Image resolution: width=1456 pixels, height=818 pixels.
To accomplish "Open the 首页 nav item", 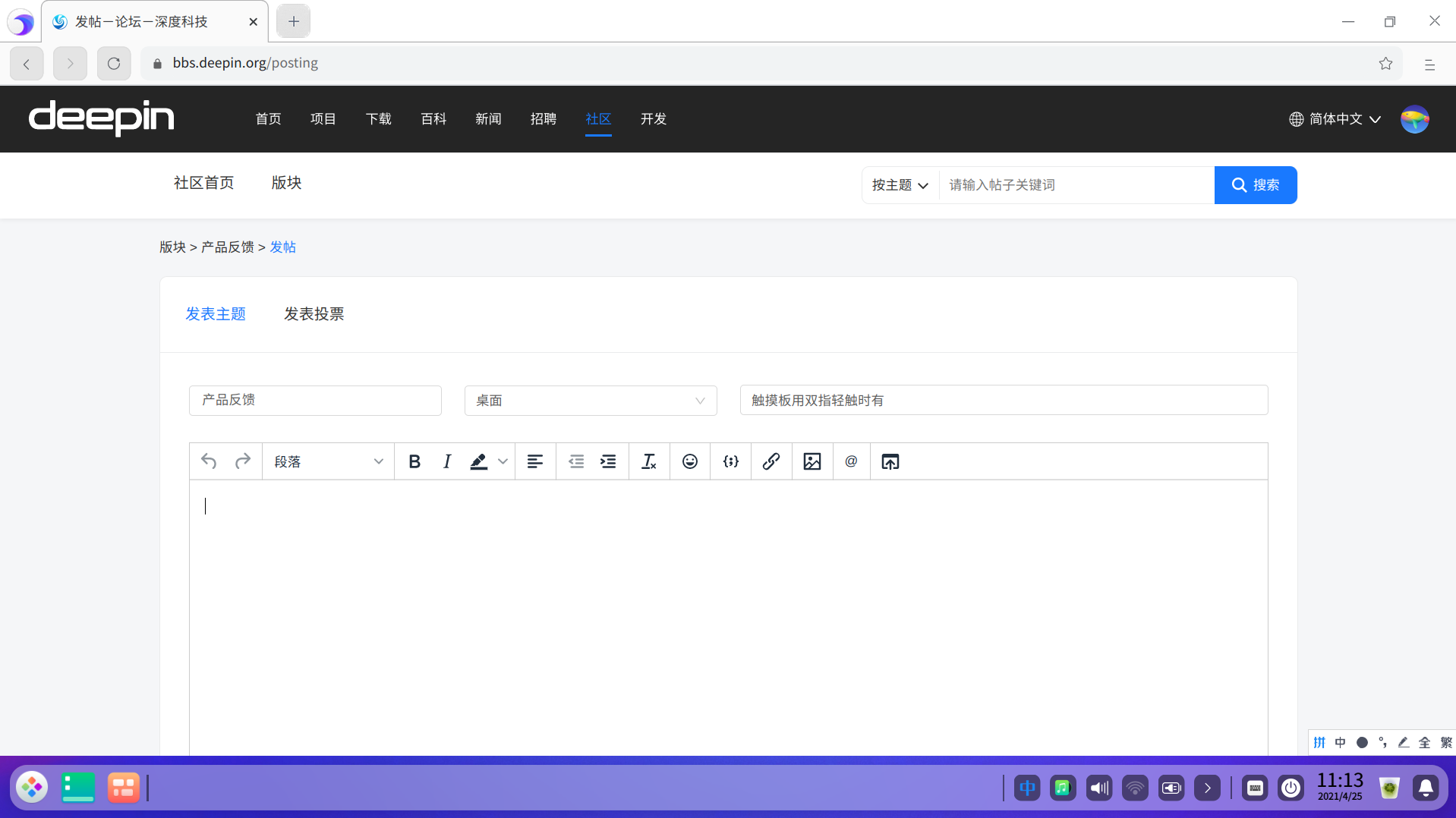I will click(x=268, y=119).
